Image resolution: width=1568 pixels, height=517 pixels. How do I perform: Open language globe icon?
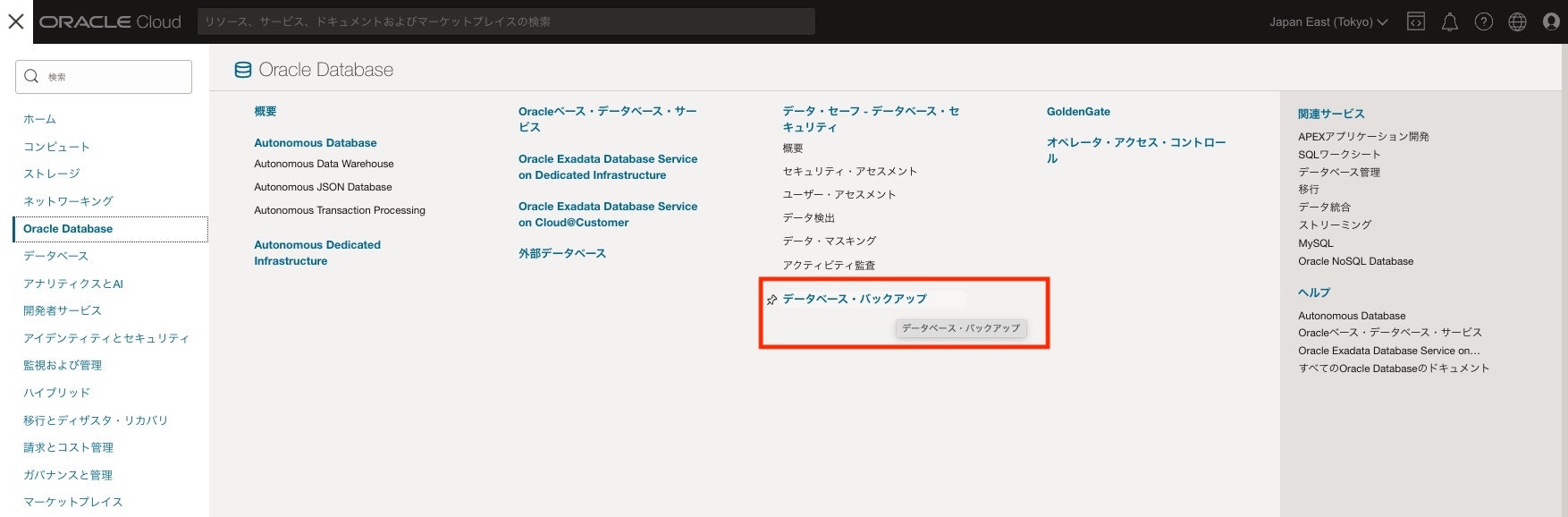[1518, 21]
